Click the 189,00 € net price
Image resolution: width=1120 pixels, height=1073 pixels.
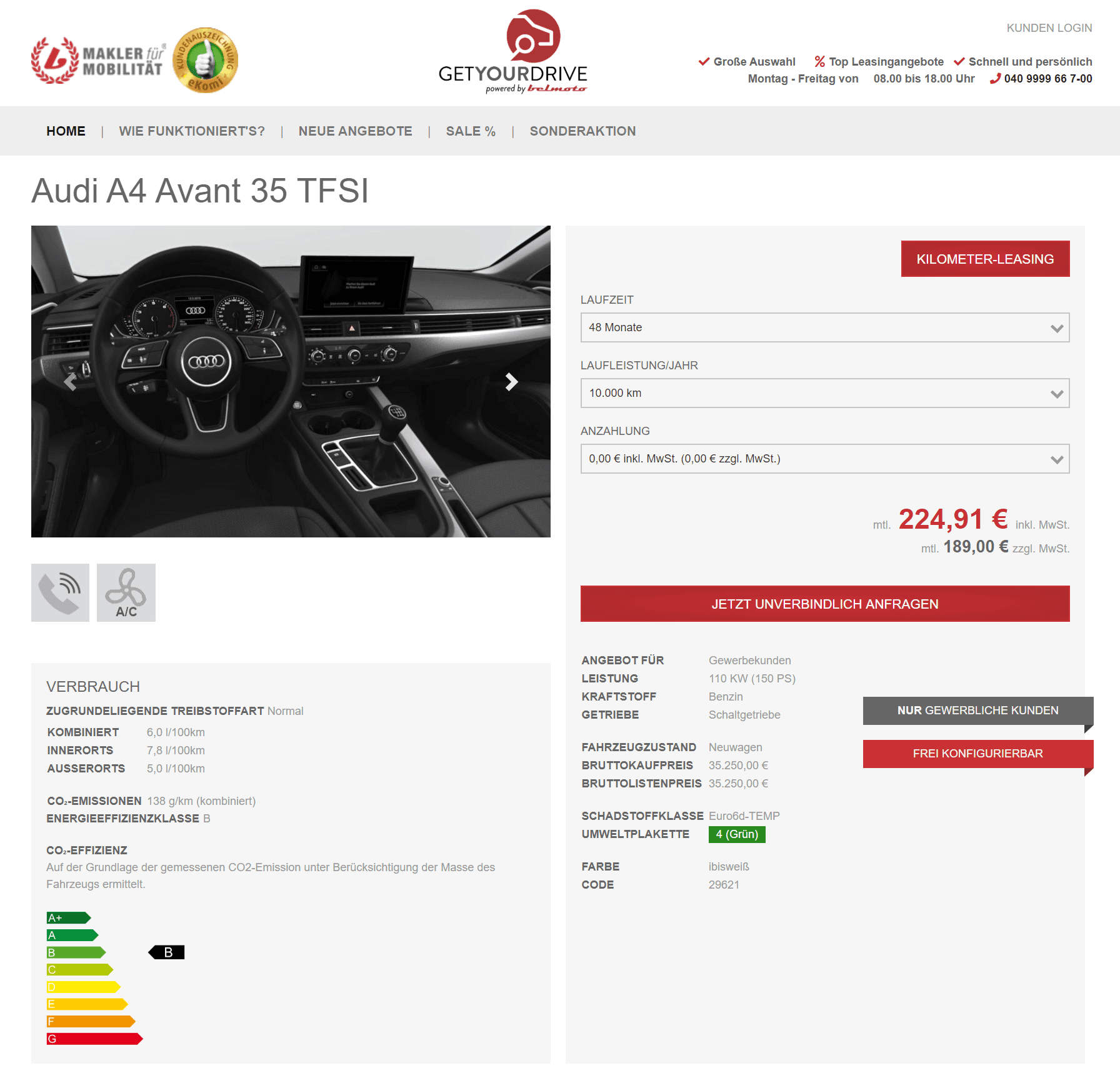pyautogui.click(x=976, y=547)
